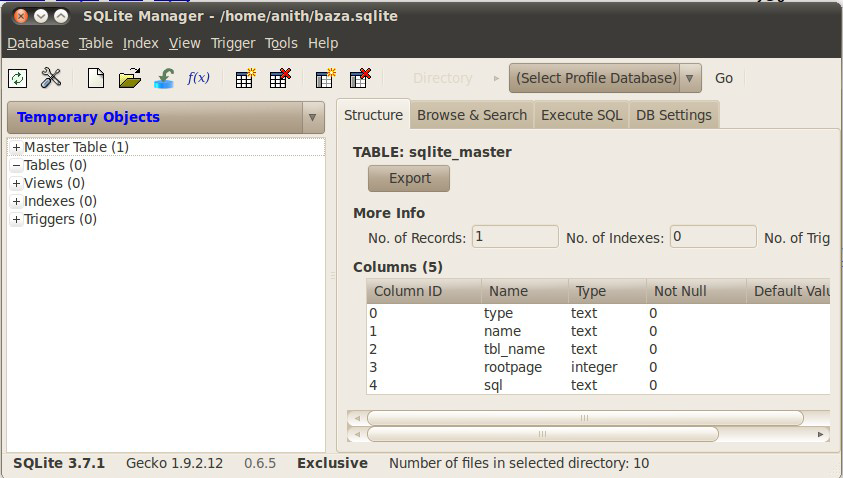This screenshot has height=478, width=843.
Task: Select the 'type' column row
Action: pyautogui.click(x=598, y=313)
